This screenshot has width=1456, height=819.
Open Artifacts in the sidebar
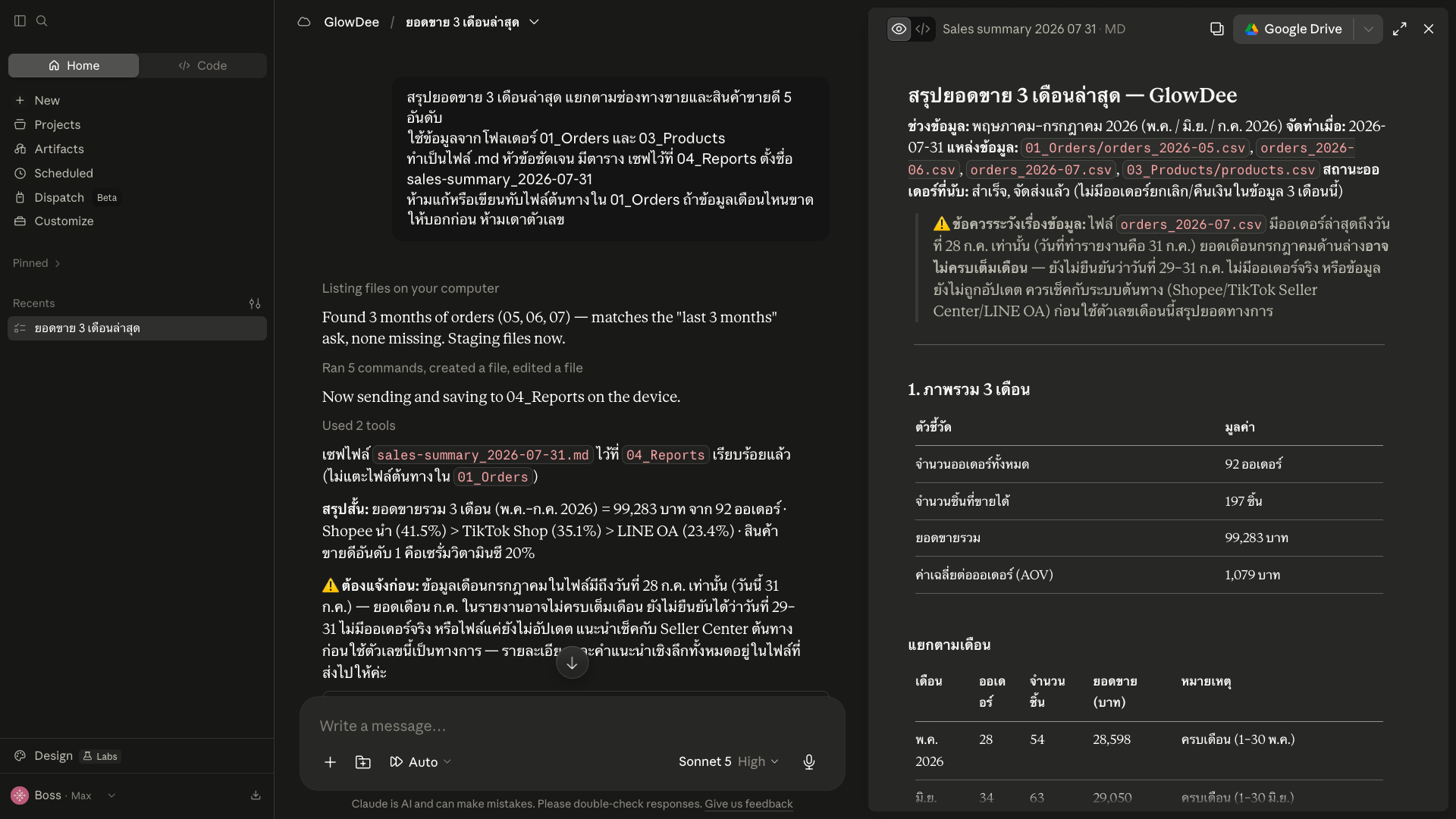coord(59,149)
